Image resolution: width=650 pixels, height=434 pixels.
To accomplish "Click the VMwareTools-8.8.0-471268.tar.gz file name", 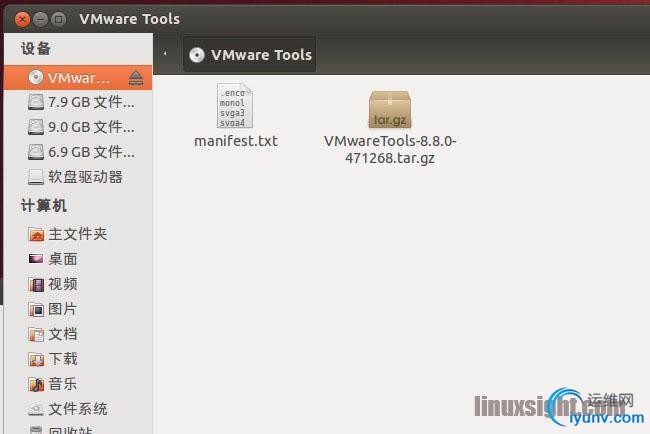I will tap(390, 149).
